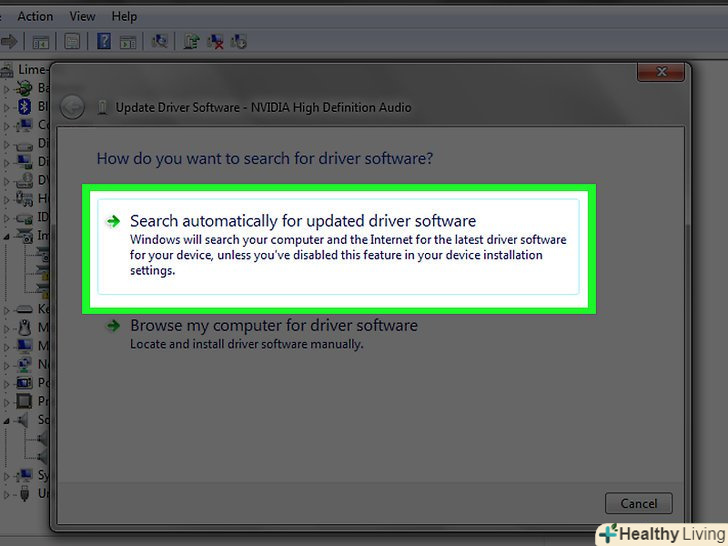The height and width of the screenshot is (546, 728).
Task: Open the View menu
Action: (x=82, y=17)
